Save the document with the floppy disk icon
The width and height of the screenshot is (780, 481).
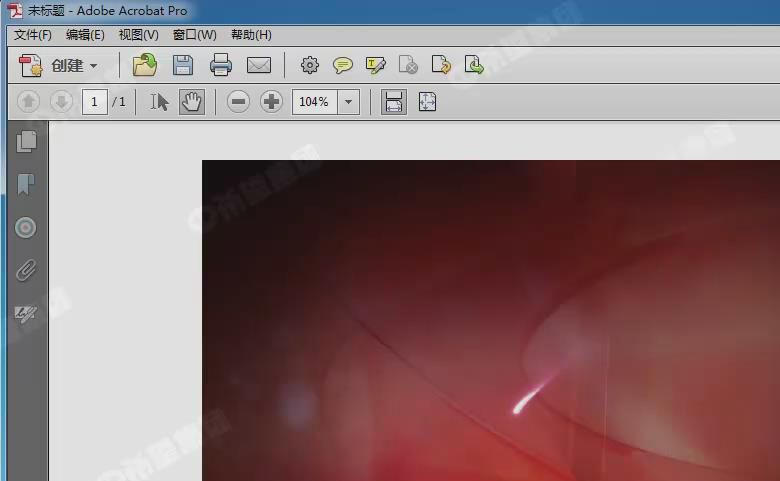[183, 66]
